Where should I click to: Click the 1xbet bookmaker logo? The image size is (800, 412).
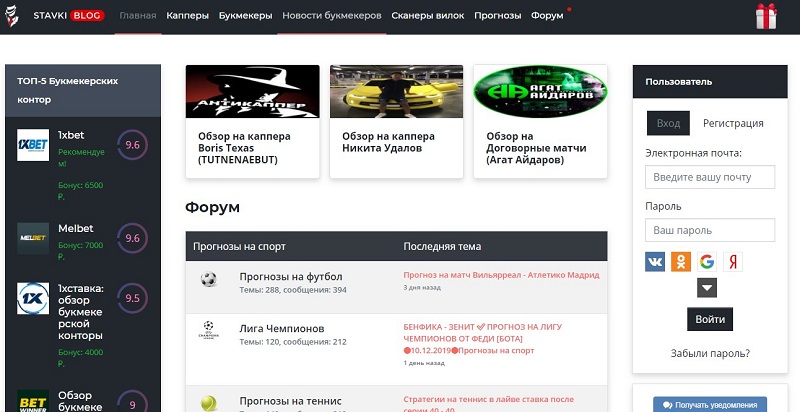pos(33,145)
